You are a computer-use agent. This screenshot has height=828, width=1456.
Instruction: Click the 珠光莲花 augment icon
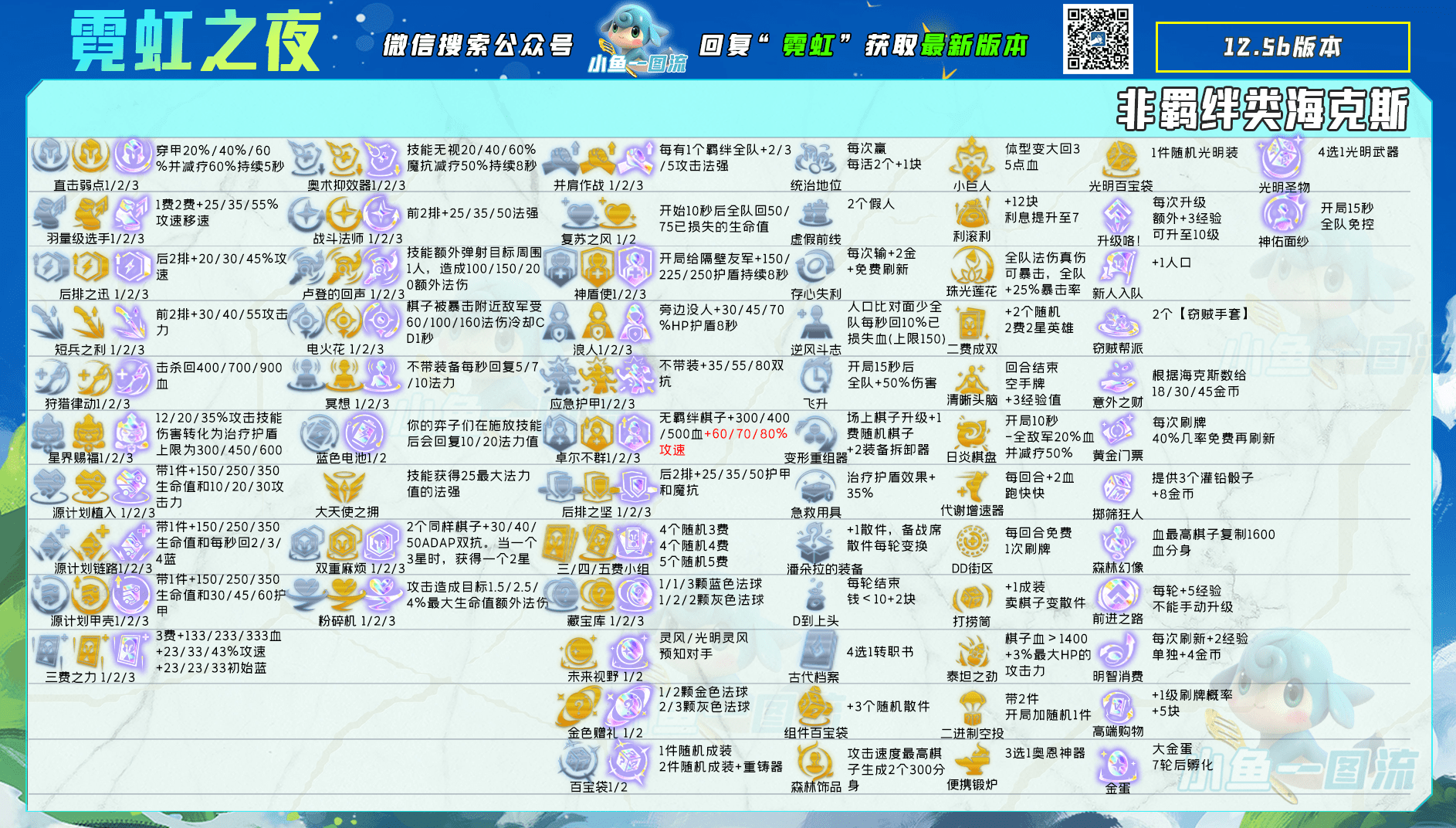[972, 266]
